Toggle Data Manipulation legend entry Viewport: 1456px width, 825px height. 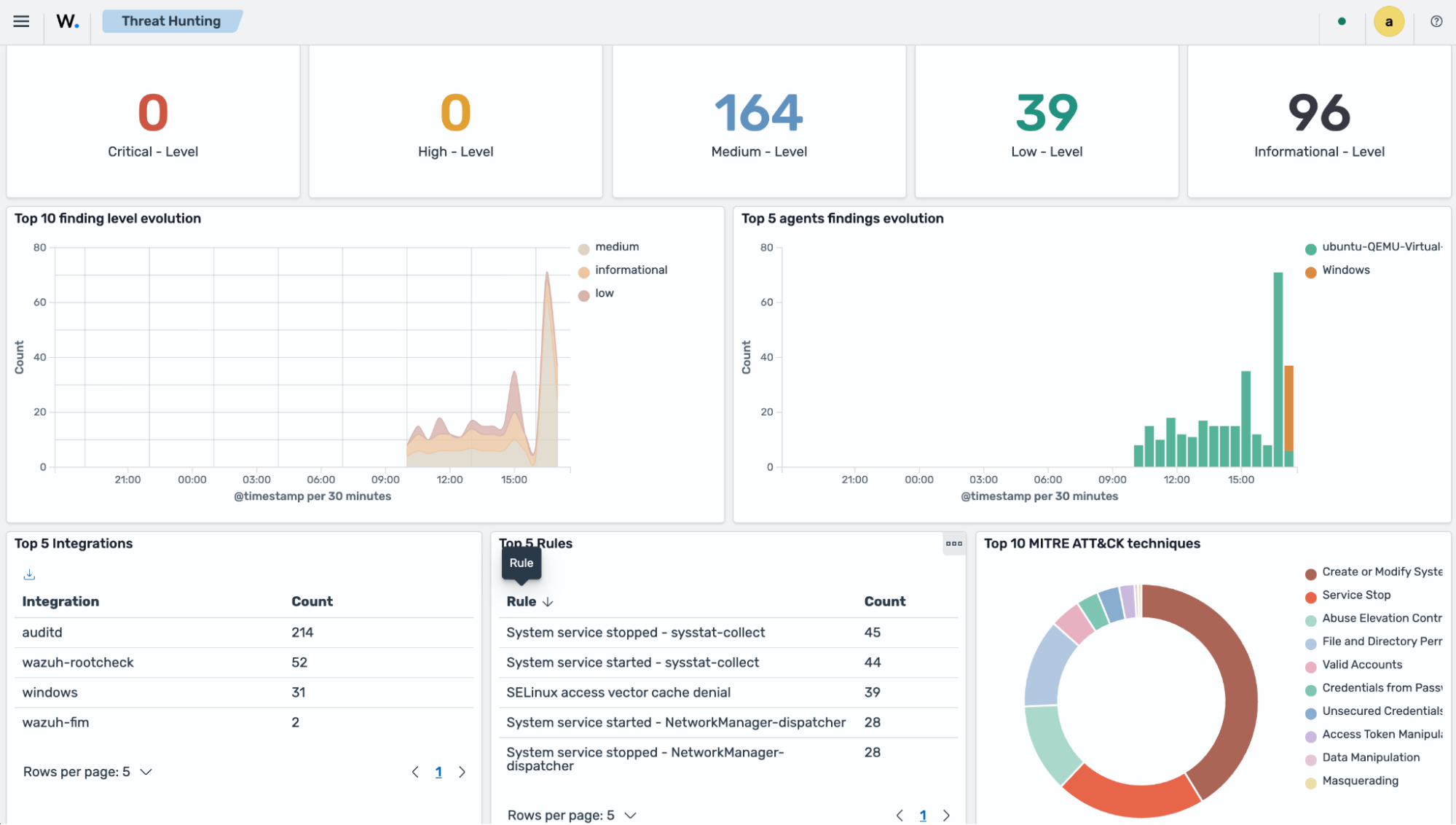coord(1371,758)
